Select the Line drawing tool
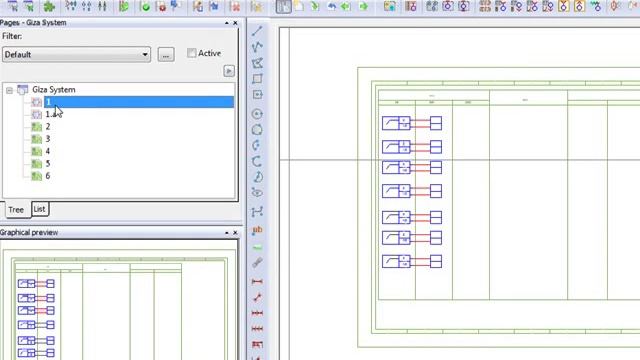This screenshot has width=640, height=360. tap(257, 31)
